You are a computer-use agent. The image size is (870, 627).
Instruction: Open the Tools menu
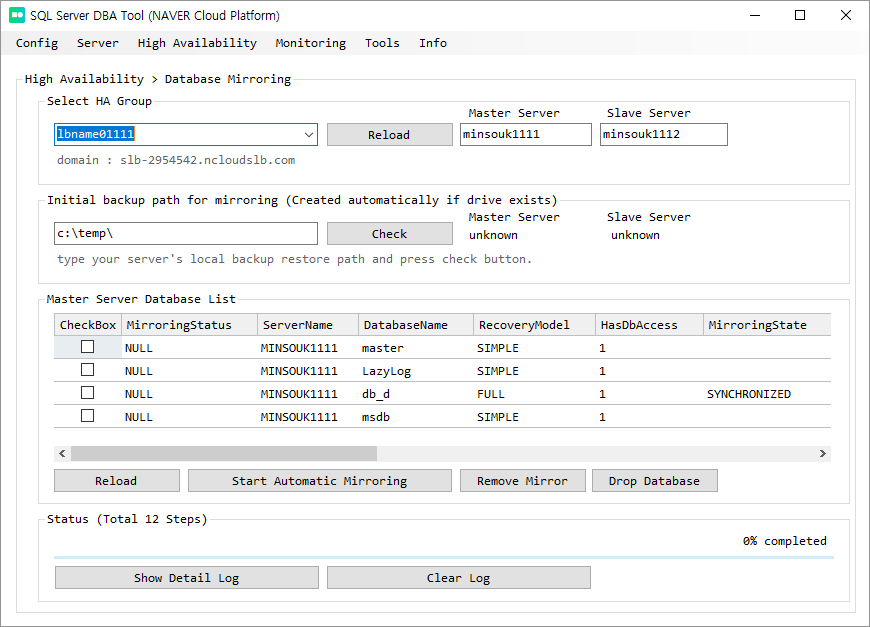pyautogui.click(x=382, y=43)
